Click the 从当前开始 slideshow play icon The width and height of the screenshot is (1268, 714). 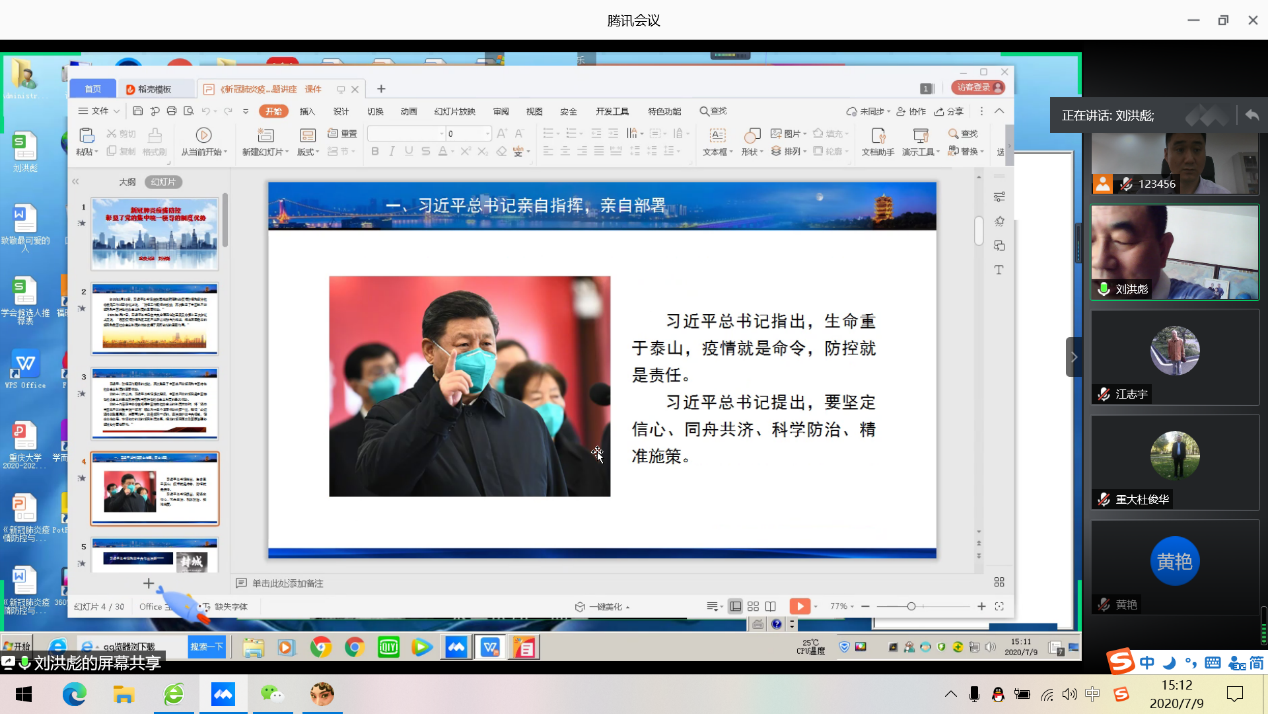coord(203,135)
